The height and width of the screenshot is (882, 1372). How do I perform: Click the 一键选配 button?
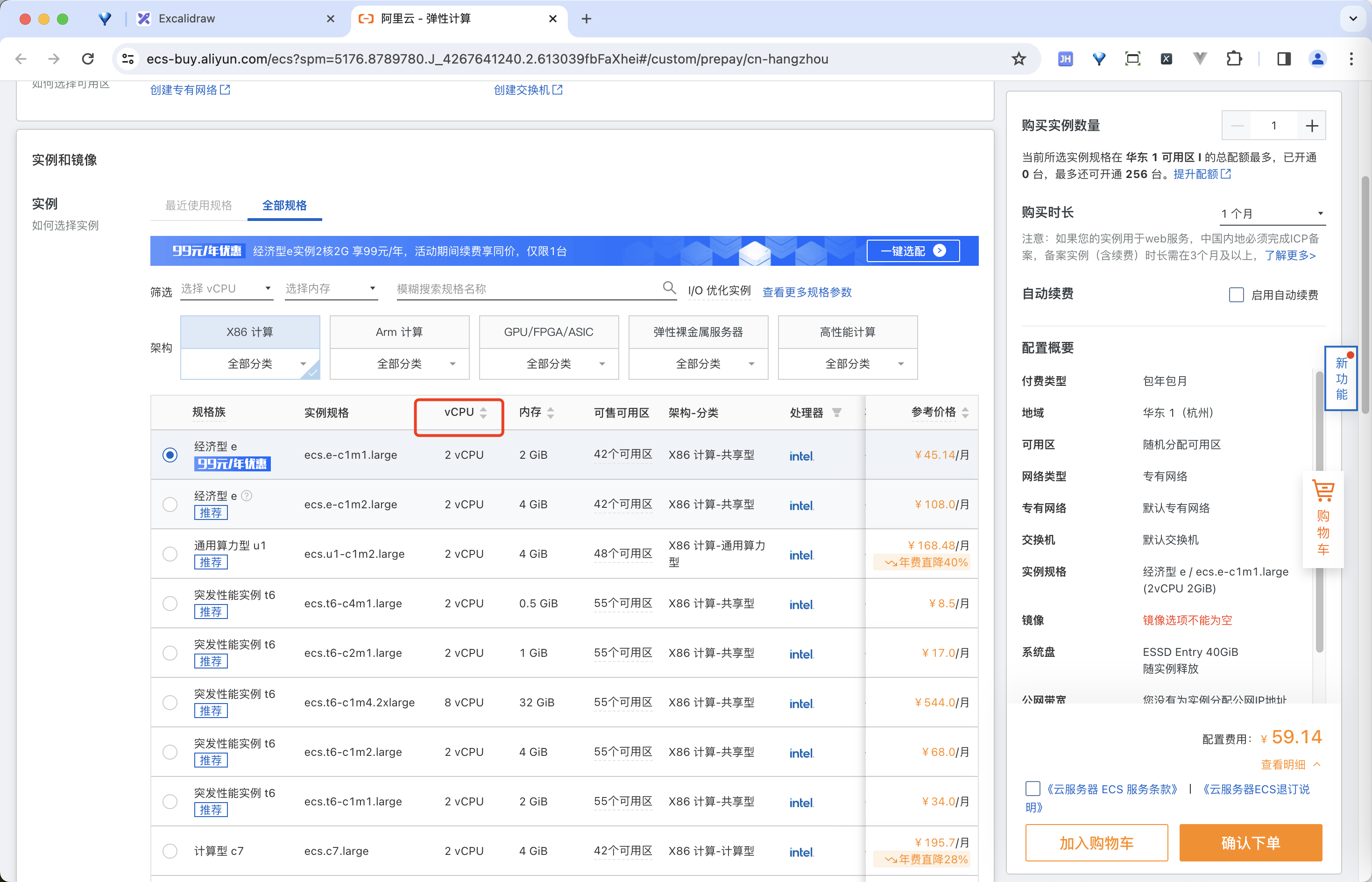point(913,251)
